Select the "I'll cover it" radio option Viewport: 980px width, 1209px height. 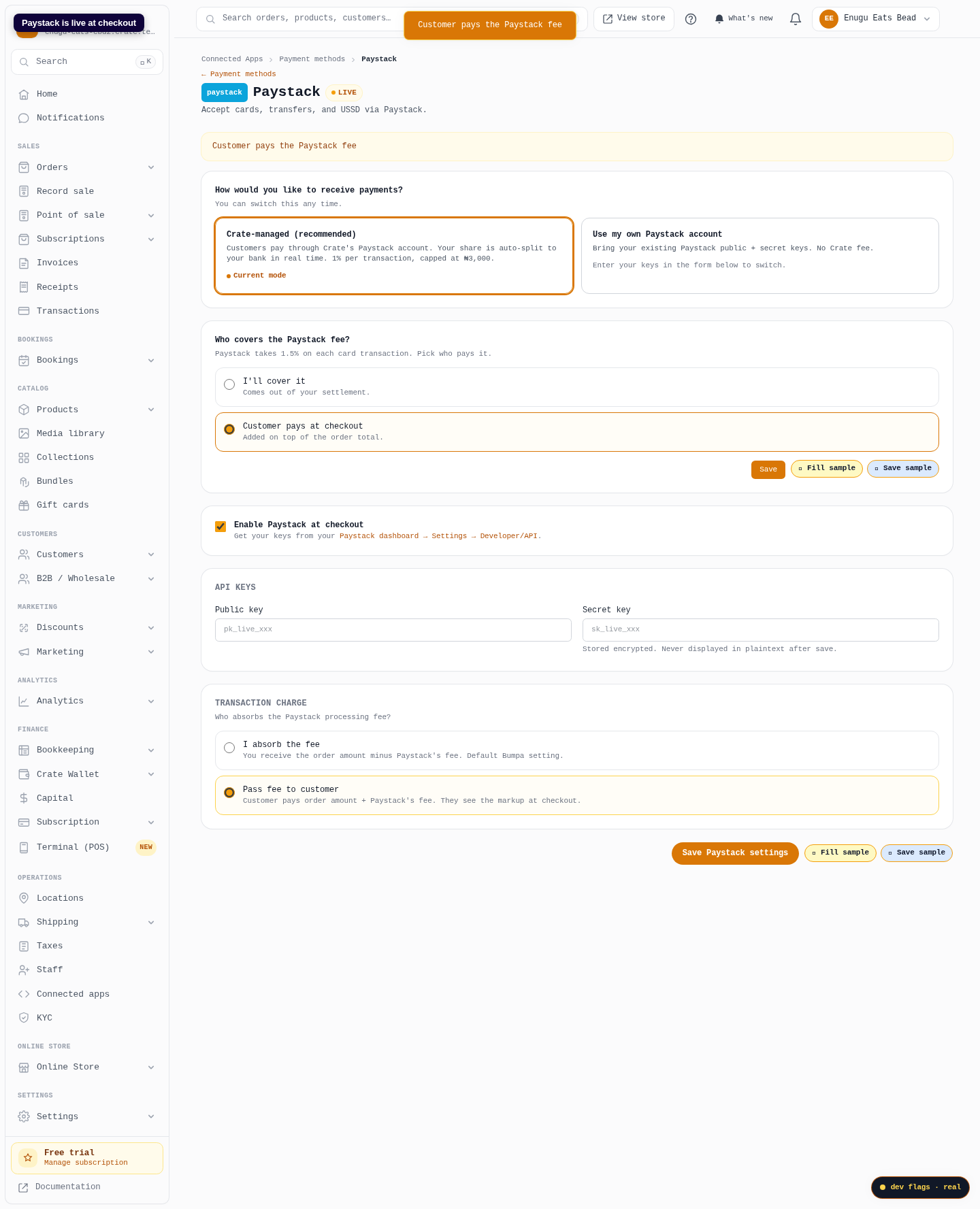(229, 384)
